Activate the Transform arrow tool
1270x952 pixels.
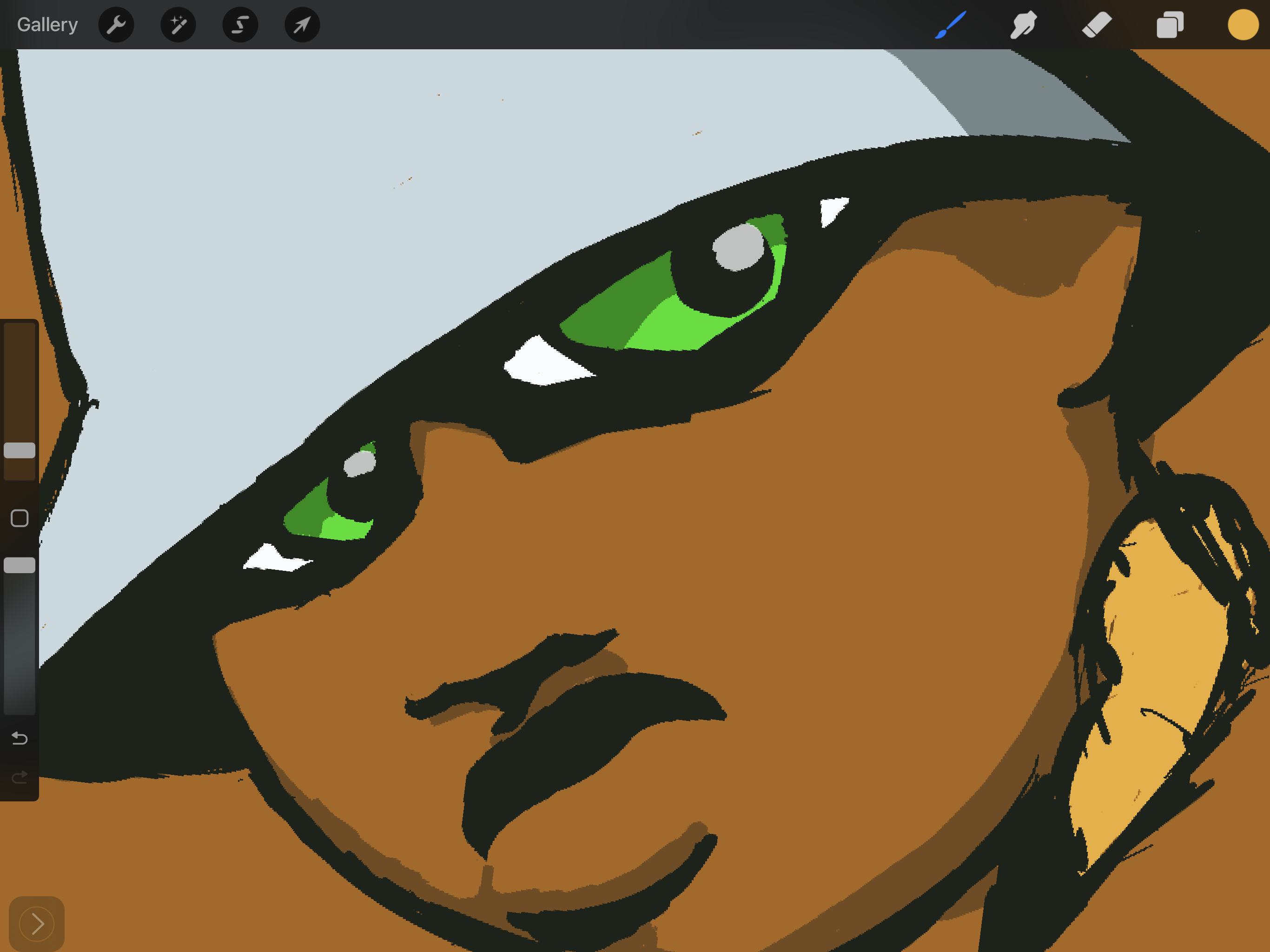click(302, 25)
